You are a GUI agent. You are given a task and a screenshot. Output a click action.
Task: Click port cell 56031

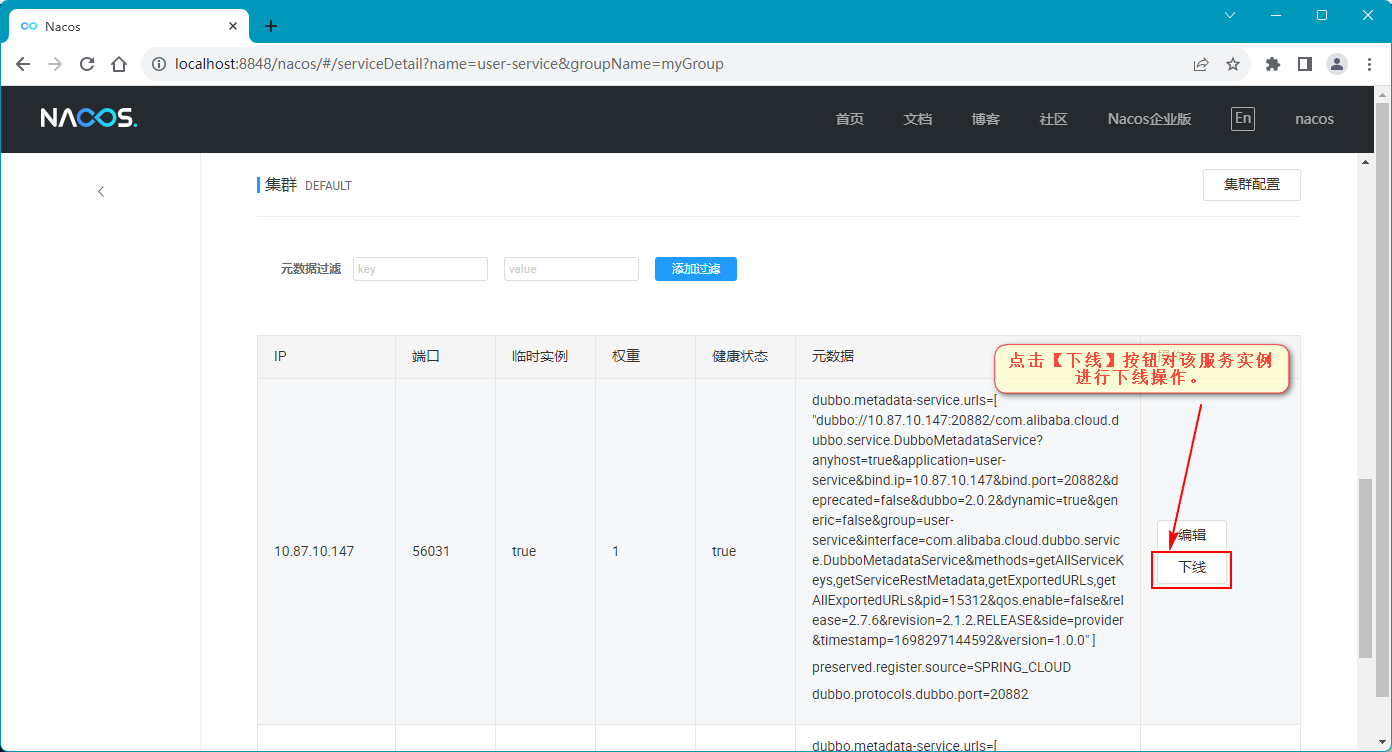click(431, 551)
